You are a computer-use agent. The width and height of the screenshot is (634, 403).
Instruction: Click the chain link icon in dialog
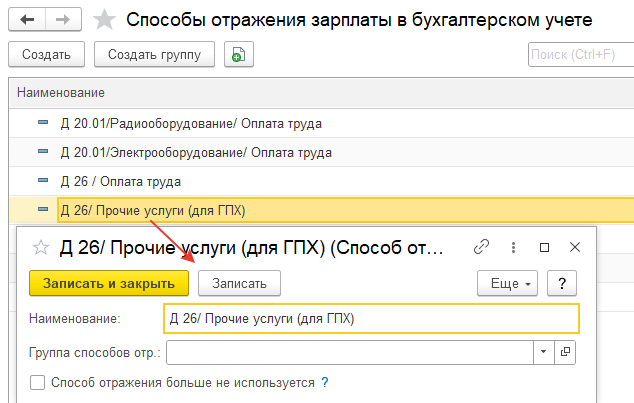(481, 247)
